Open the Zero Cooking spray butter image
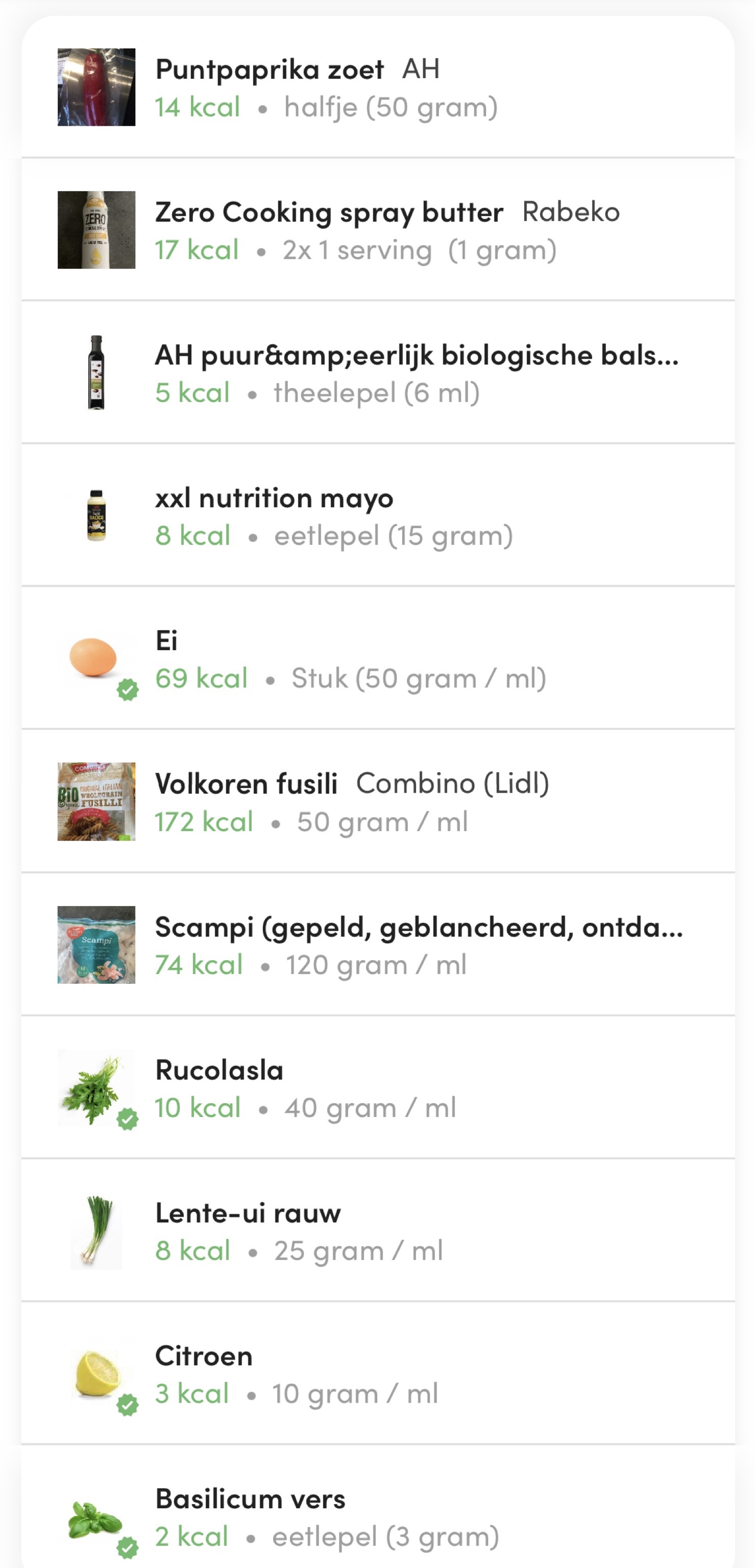Image resolution: width=755 pixels, height=1568 pixels. [96, 230]
